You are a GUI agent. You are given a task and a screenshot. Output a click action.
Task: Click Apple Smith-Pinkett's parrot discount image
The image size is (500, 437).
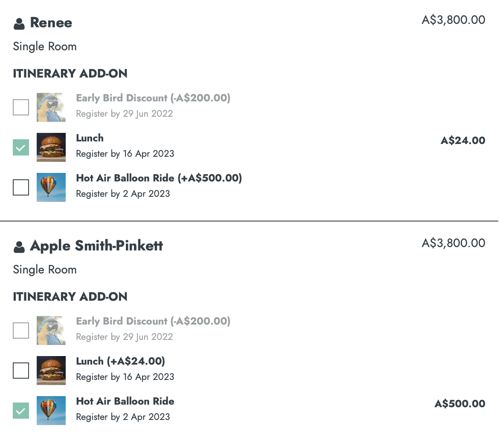coord(51,330)
